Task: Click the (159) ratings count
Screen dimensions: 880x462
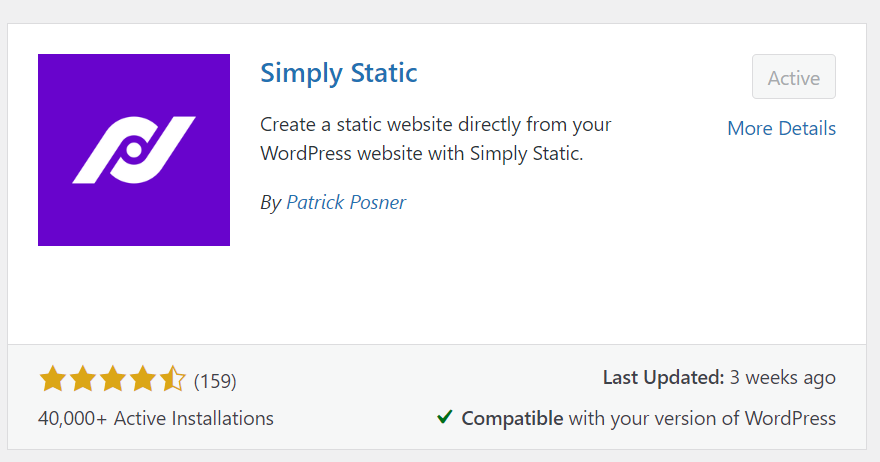Action: tap(215, 381)
